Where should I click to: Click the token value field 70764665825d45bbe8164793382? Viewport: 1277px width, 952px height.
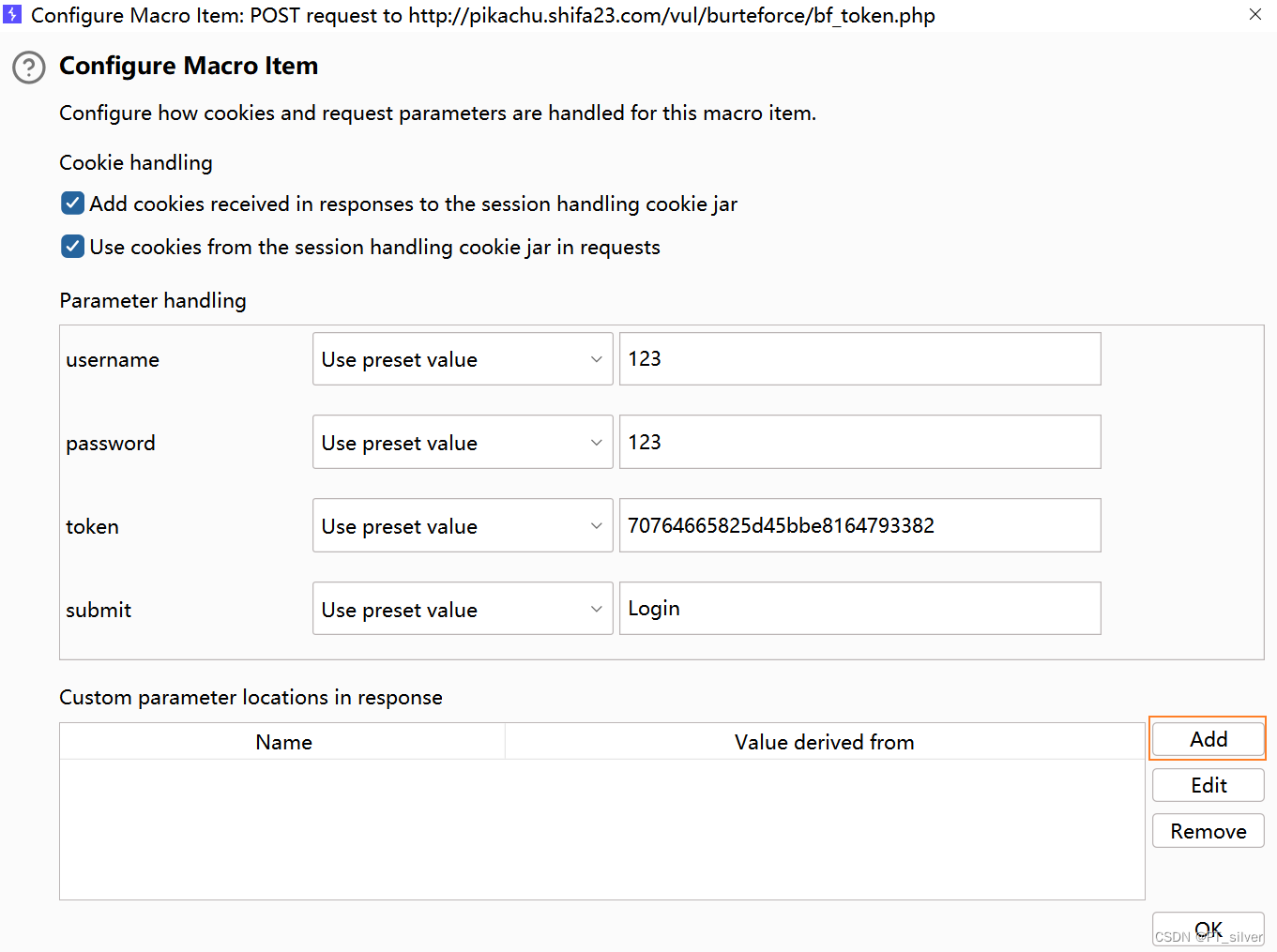point(859,526)
